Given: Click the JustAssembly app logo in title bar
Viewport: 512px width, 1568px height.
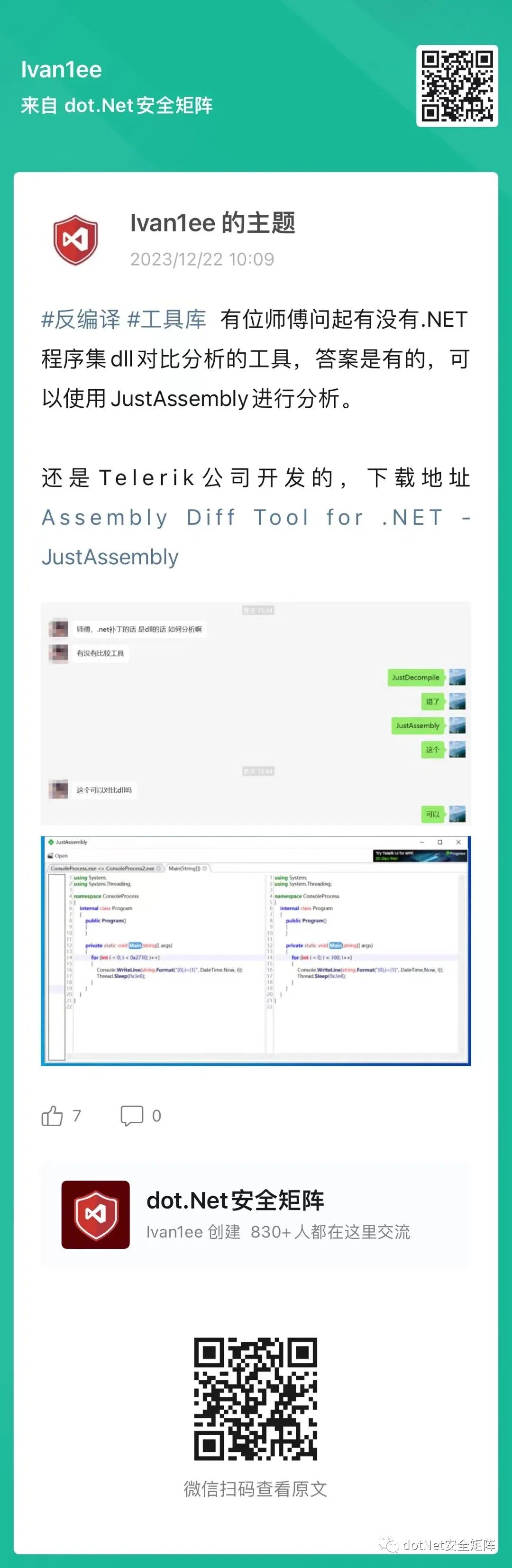Looking at the screenshot, I should pyautogui.click(x=51, y=842).
